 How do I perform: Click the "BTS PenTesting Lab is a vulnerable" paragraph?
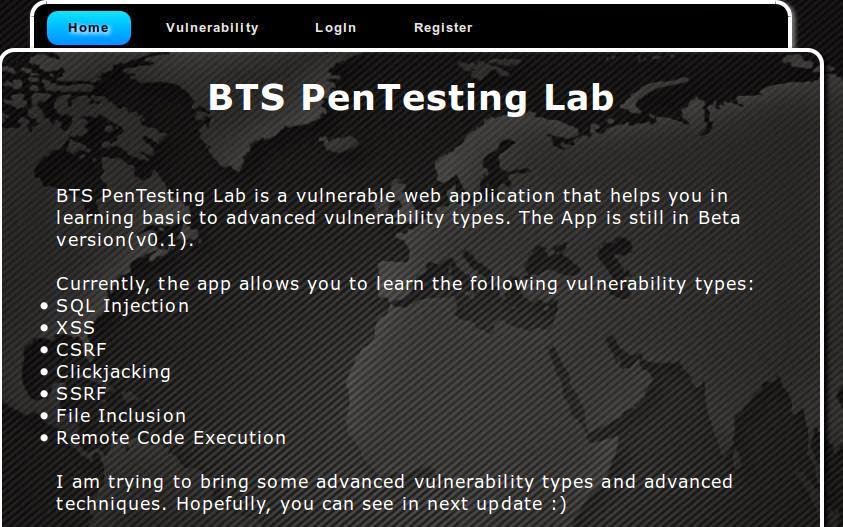(392, 196)
